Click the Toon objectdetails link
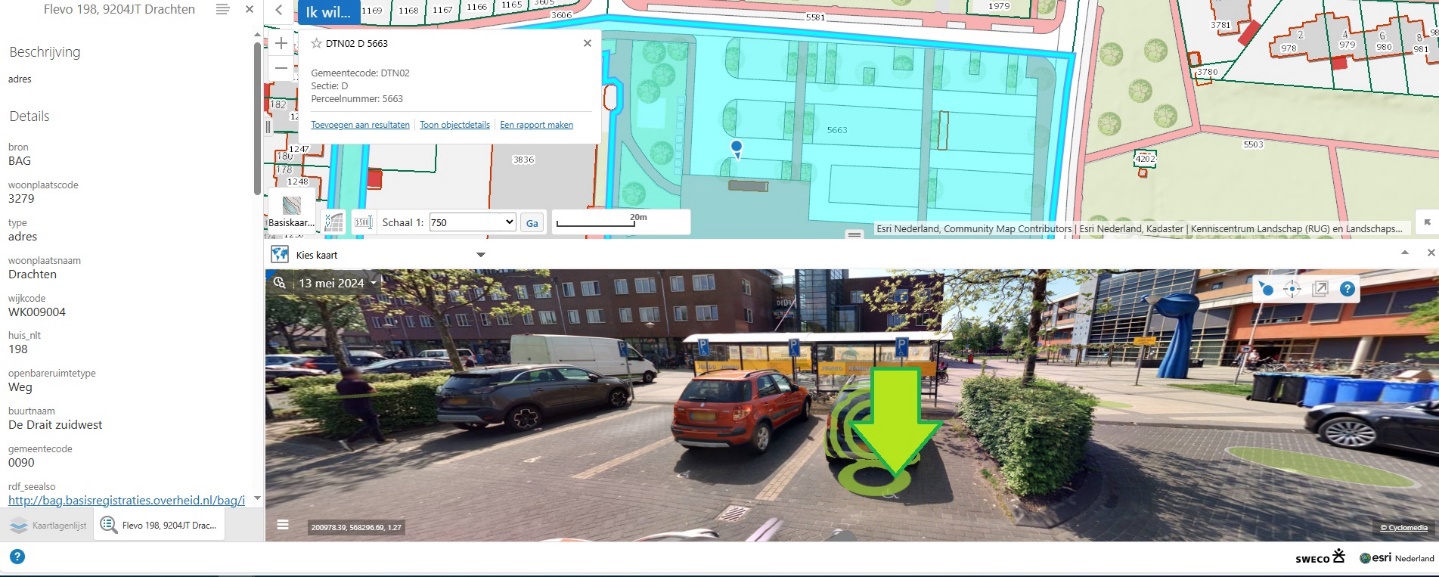This screenshot has width=1439, height=577. [x=455, y=125]
